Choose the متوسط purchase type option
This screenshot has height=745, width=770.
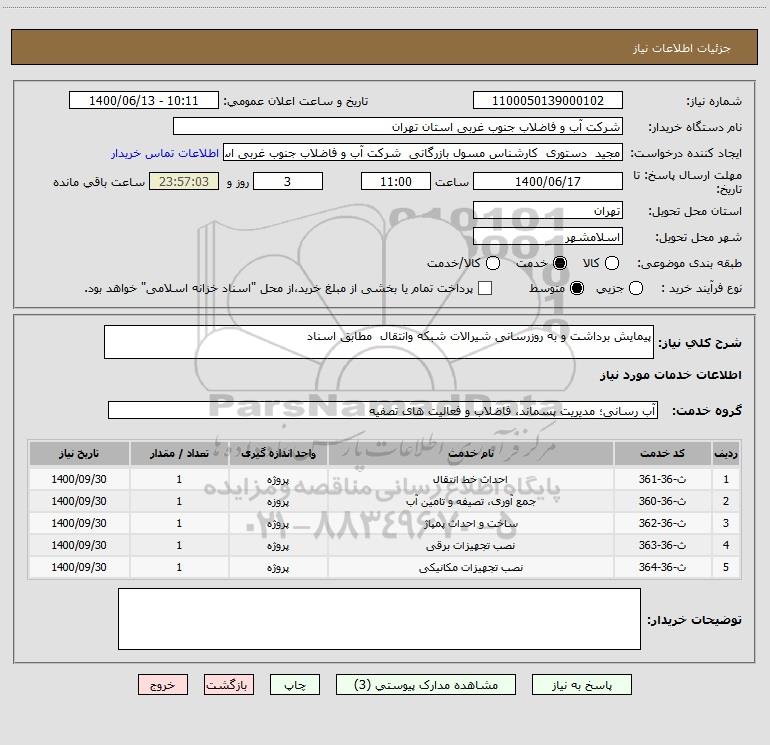(x=577, y=288)
